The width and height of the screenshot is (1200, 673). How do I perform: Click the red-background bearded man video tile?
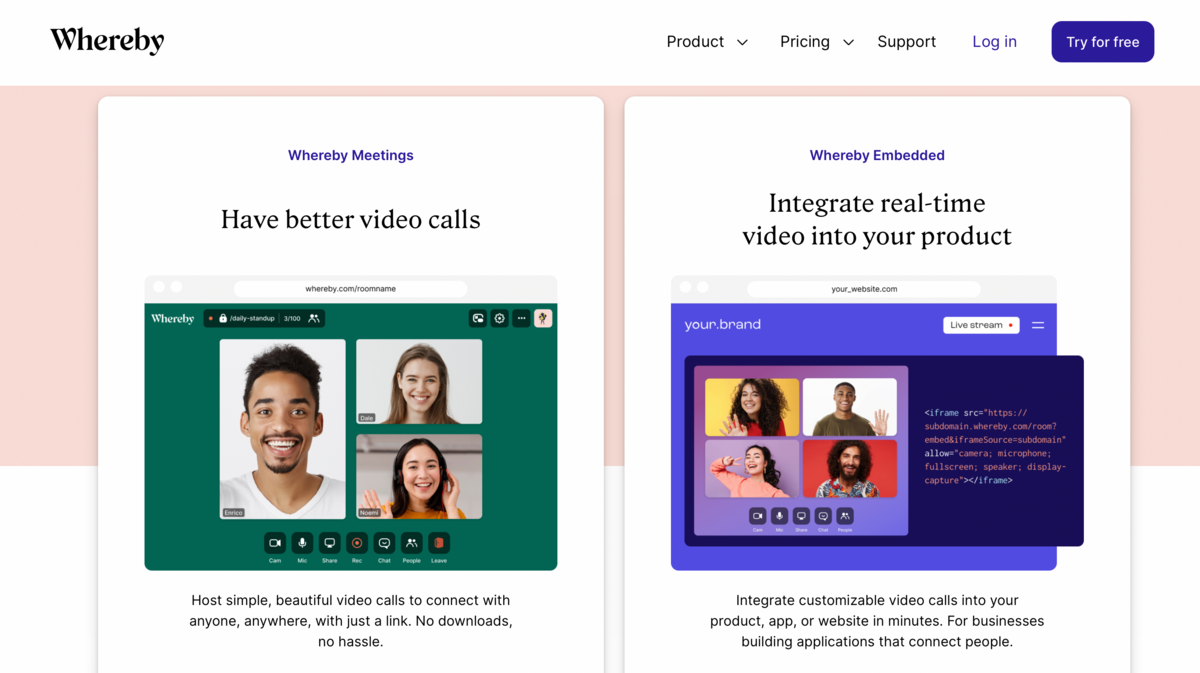click(x=850, y=469)
